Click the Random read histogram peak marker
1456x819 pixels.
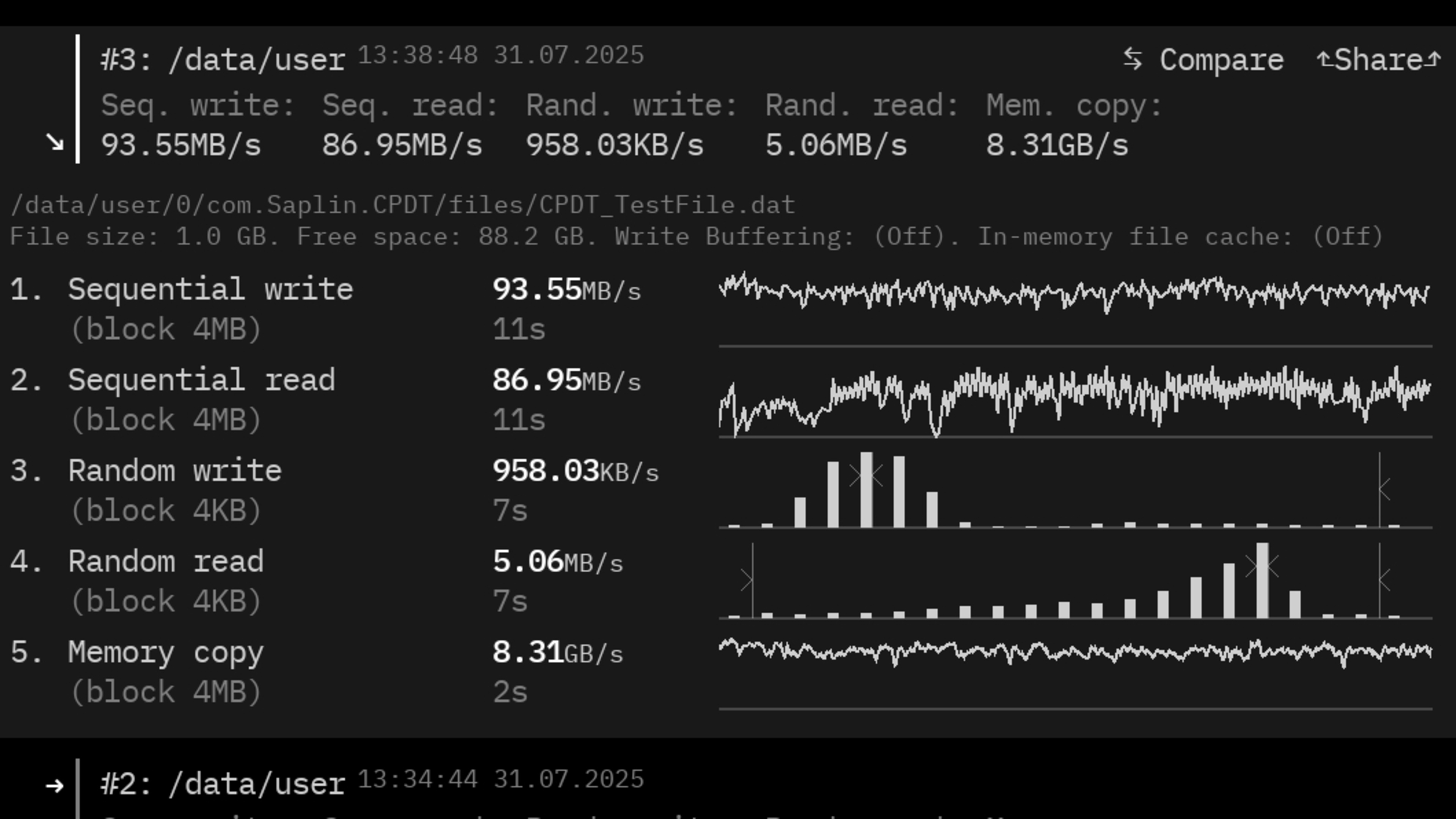click(x=1262, y=566)
